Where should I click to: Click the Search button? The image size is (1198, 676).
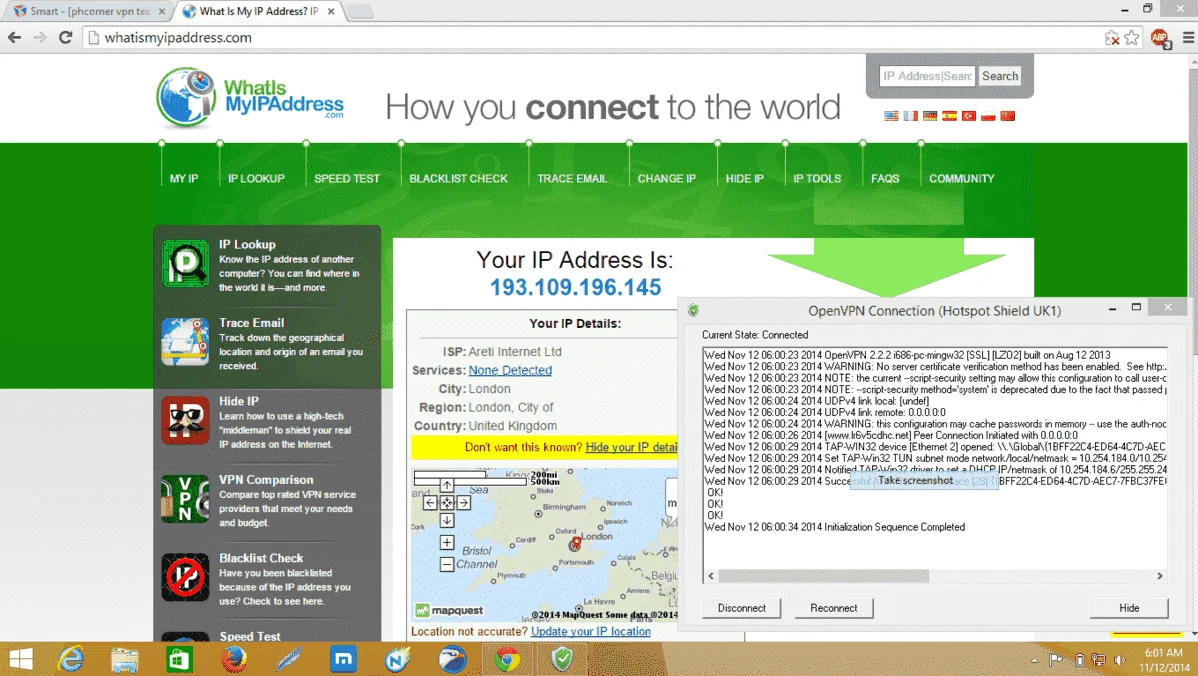pyautogui.click(x=1000, y=76)
